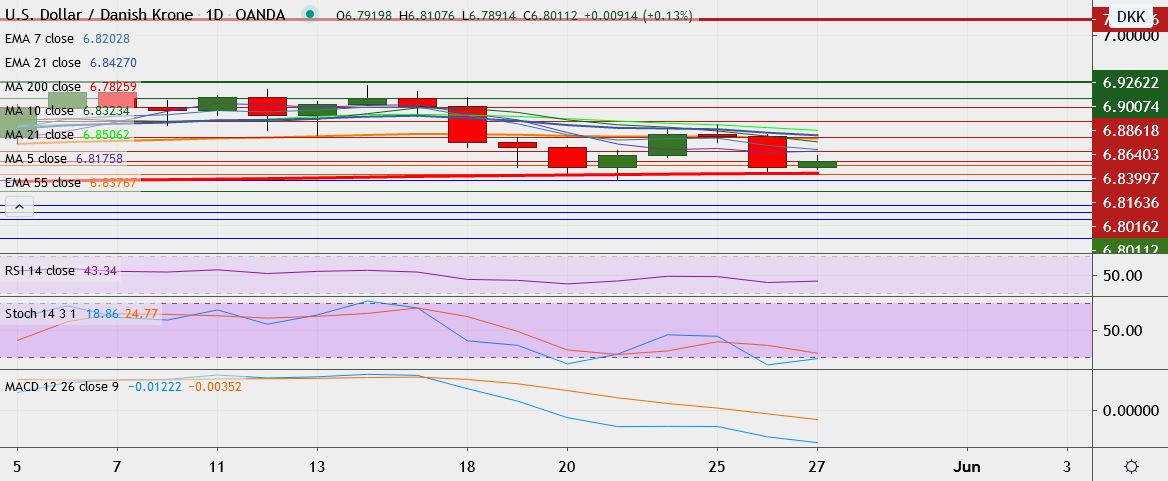Click the MA 21 close legend entry

pos(39,135)
